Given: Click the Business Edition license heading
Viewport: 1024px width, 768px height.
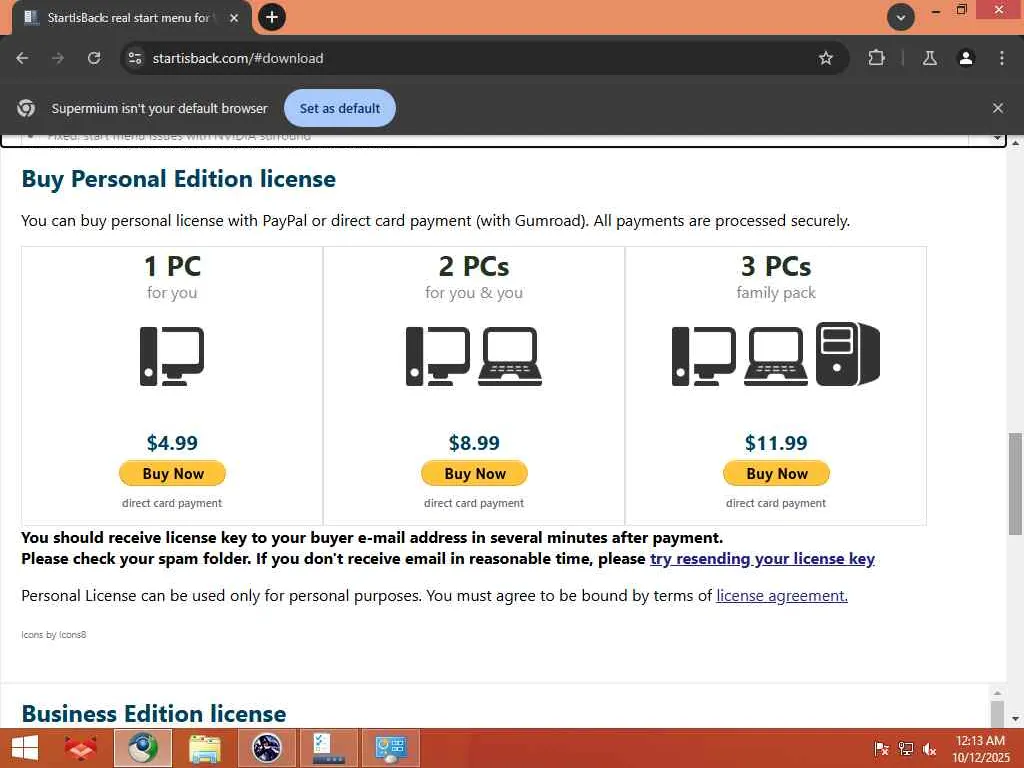Looking at the screenshot, I should pos(153,714).
